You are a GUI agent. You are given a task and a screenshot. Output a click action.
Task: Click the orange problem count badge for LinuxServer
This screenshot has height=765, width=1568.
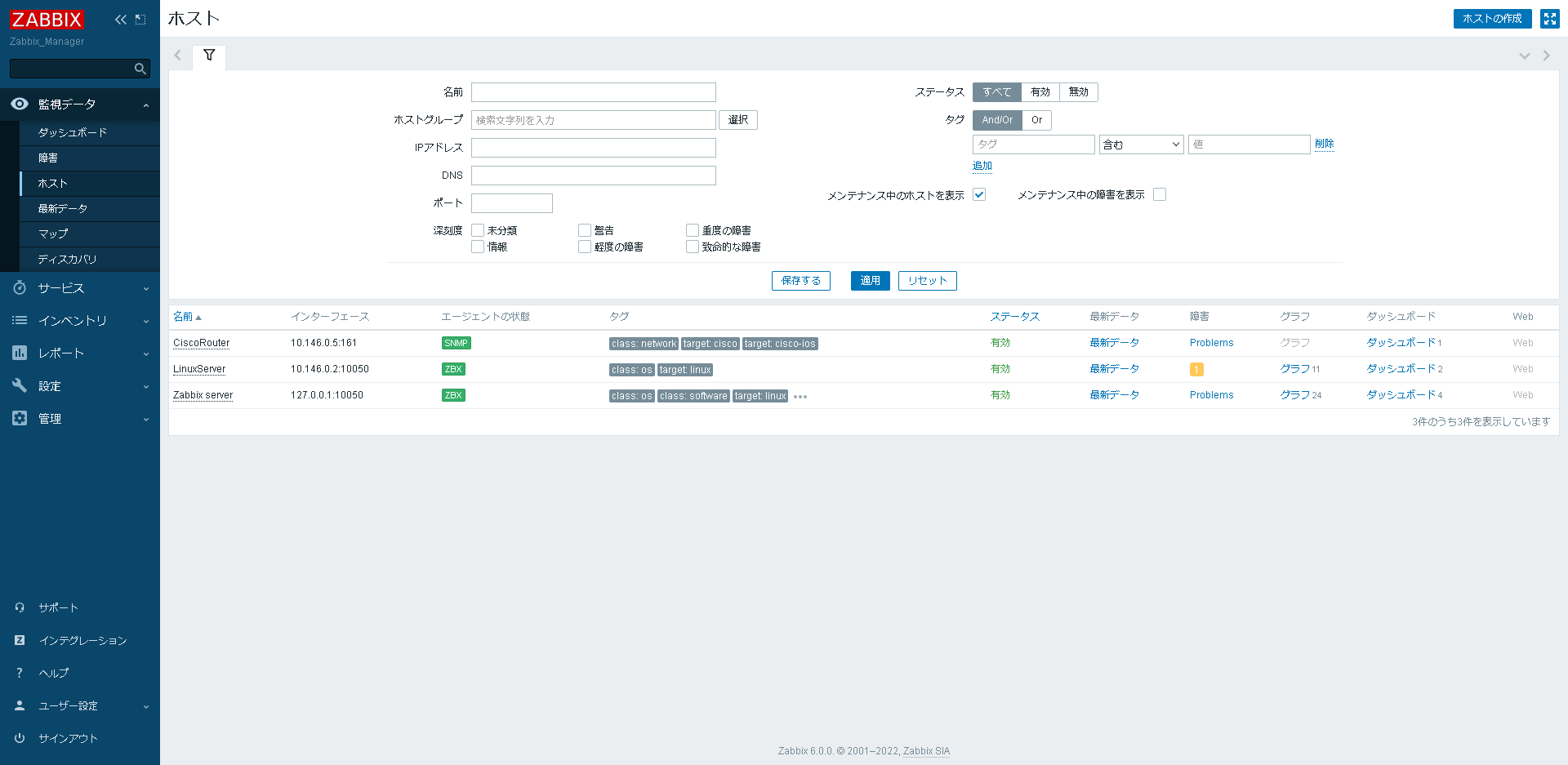[1196, 369]
